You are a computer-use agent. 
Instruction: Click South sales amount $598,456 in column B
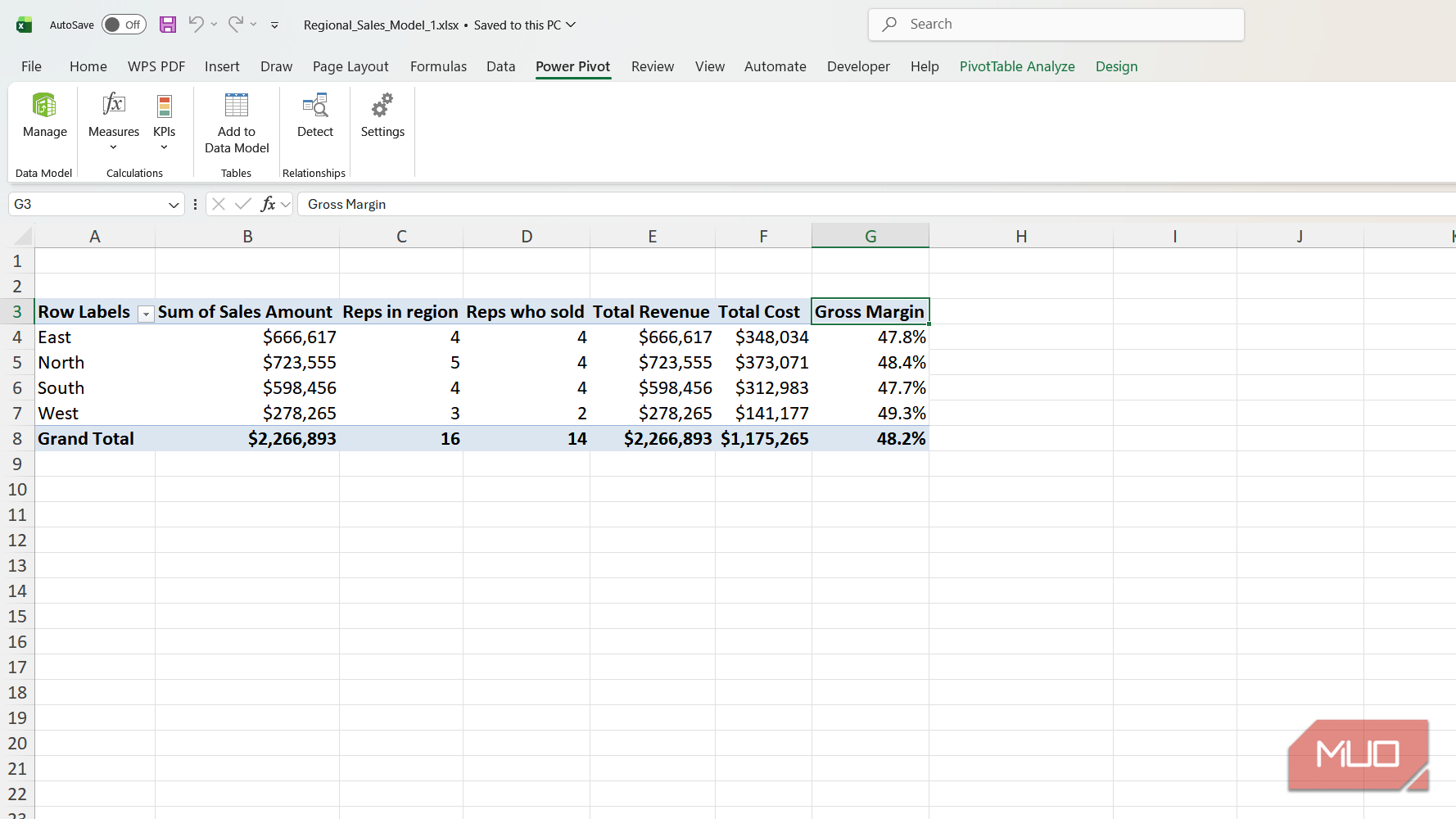click(x=247, y=387)
